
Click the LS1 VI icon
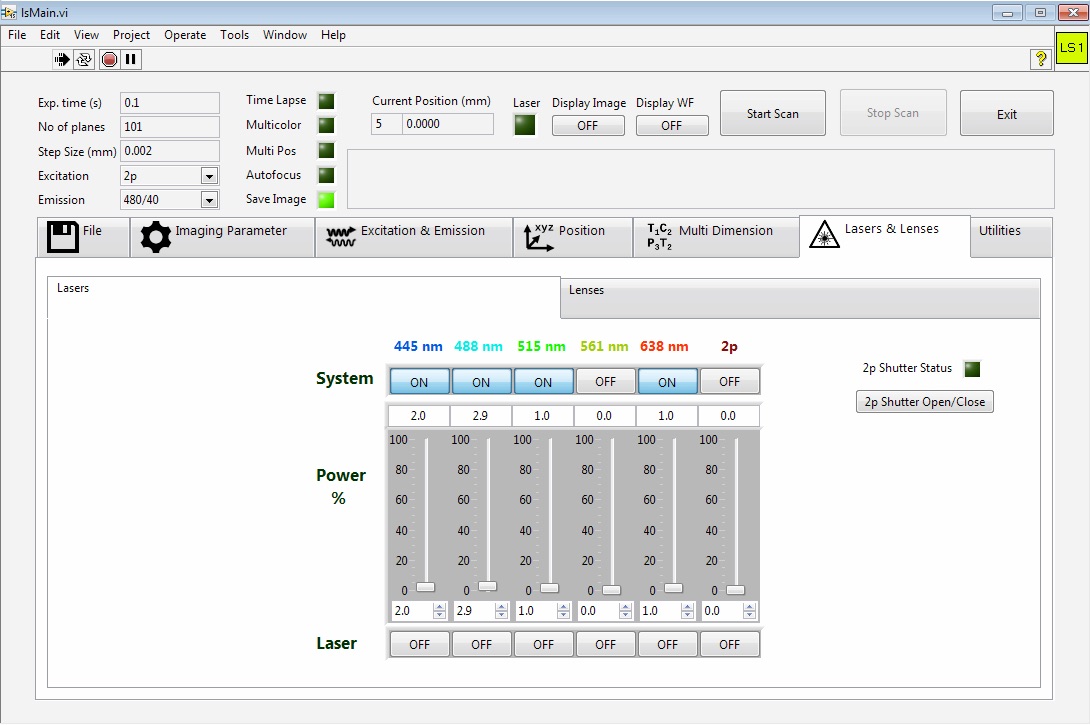pos(1071,48)
